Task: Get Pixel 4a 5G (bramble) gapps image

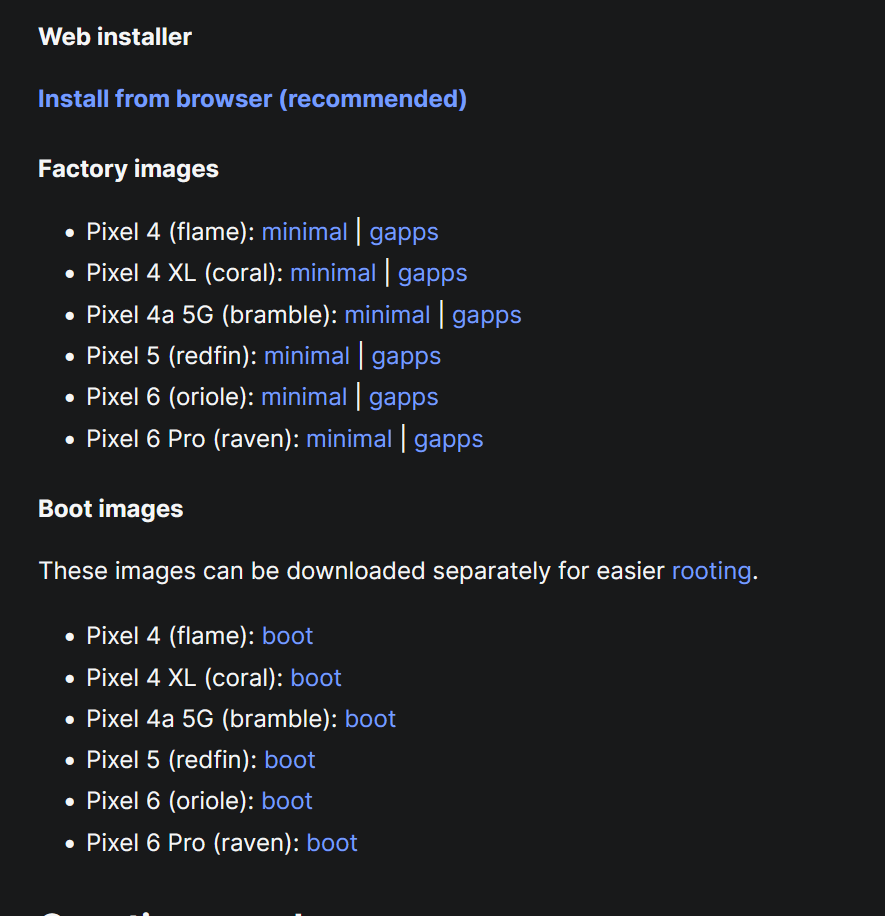Action: point(487,315)
